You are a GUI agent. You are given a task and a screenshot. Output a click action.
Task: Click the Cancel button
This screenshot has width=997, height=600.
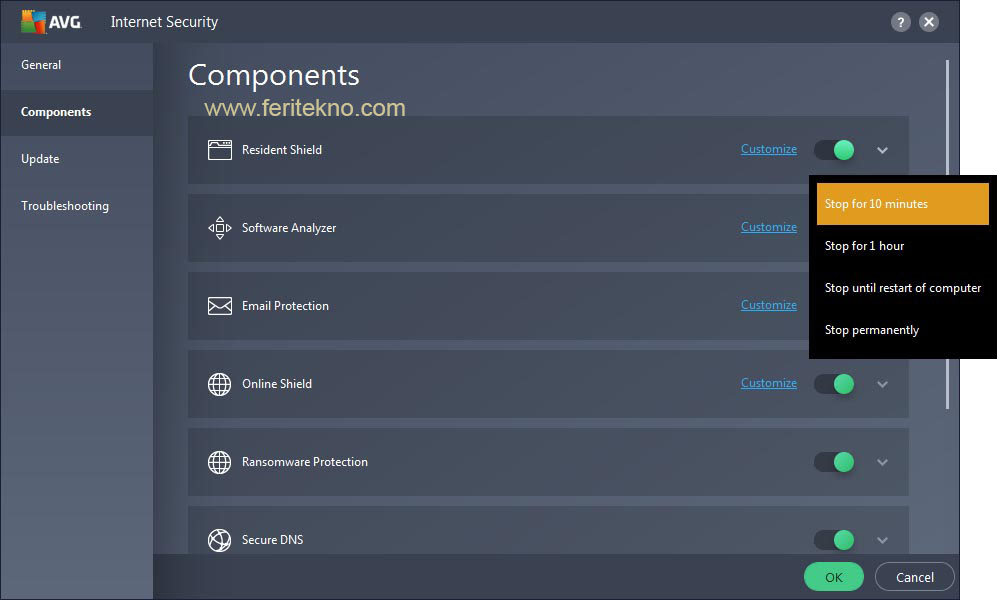point(914,577)
